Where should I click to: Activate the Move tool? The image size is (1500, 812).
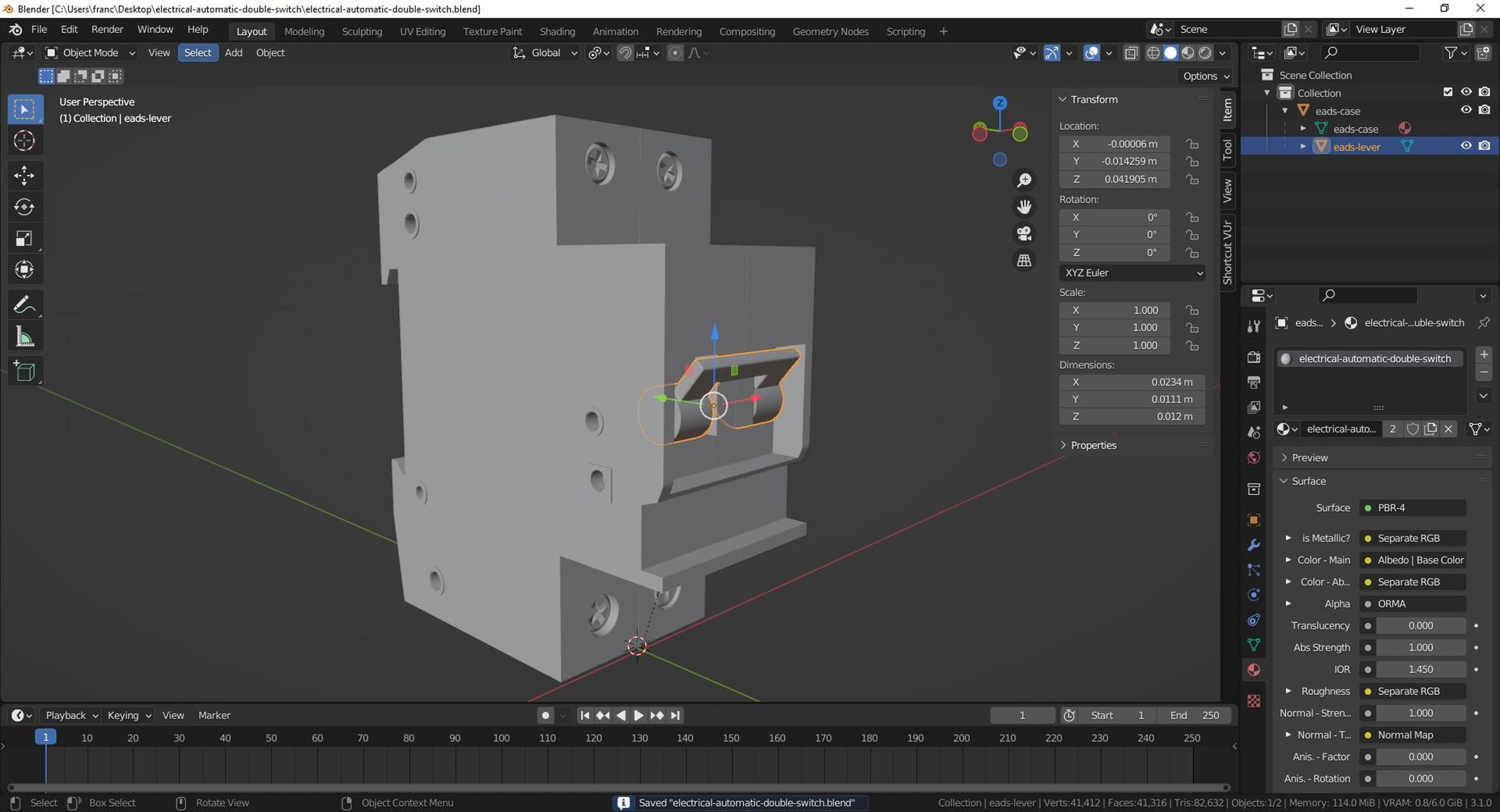(x=24, y=175)
